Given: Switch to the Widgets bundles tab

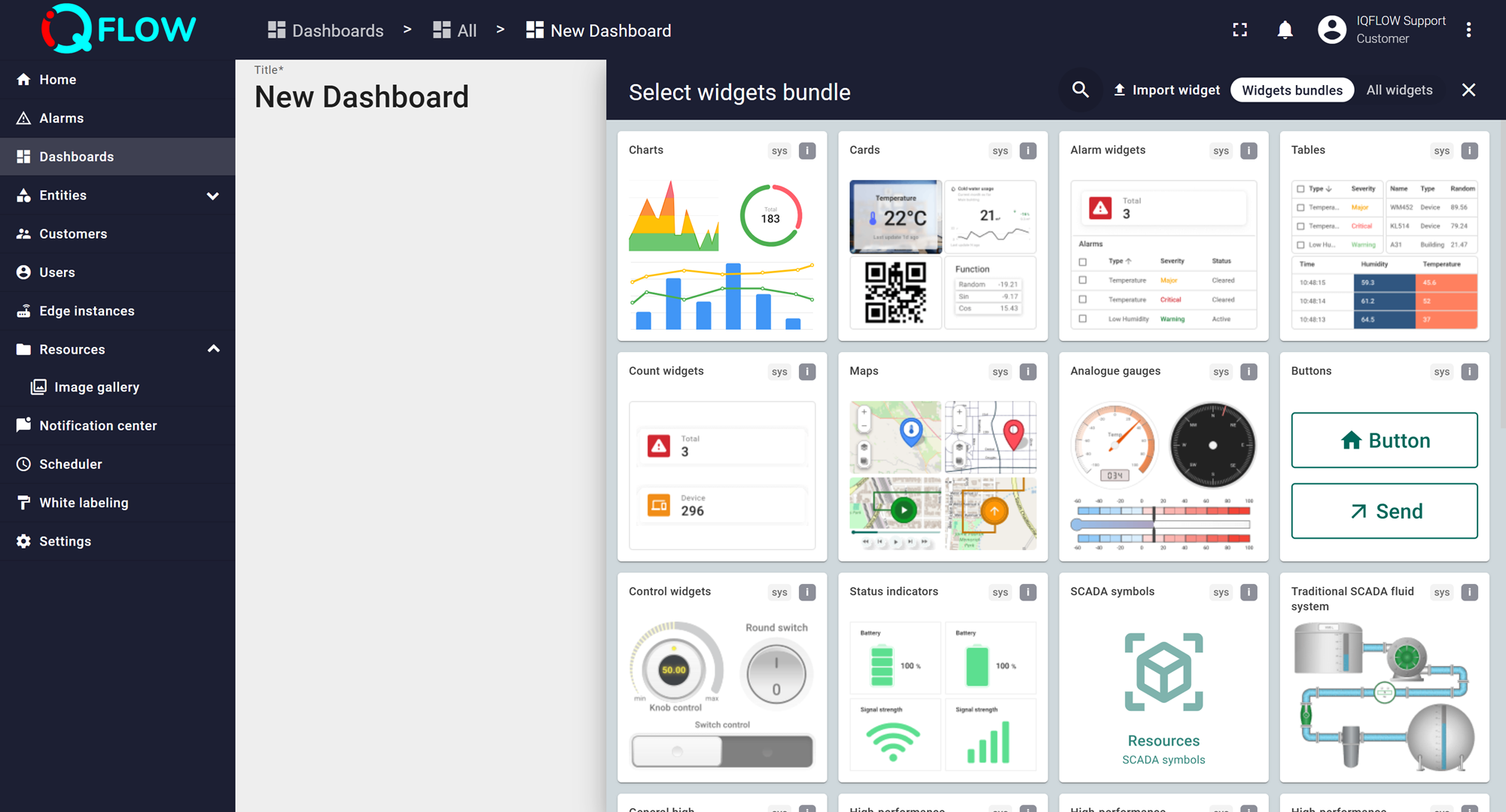Looking at the screenshot, I should tap(1292, 90).
